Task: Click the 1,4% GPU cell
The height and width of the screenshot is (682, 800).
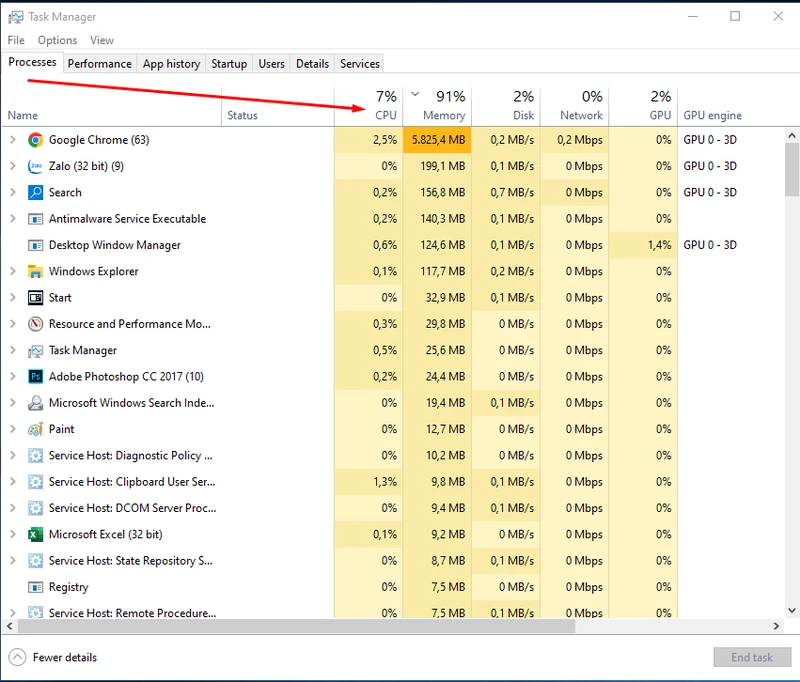Action: [643, 245]
